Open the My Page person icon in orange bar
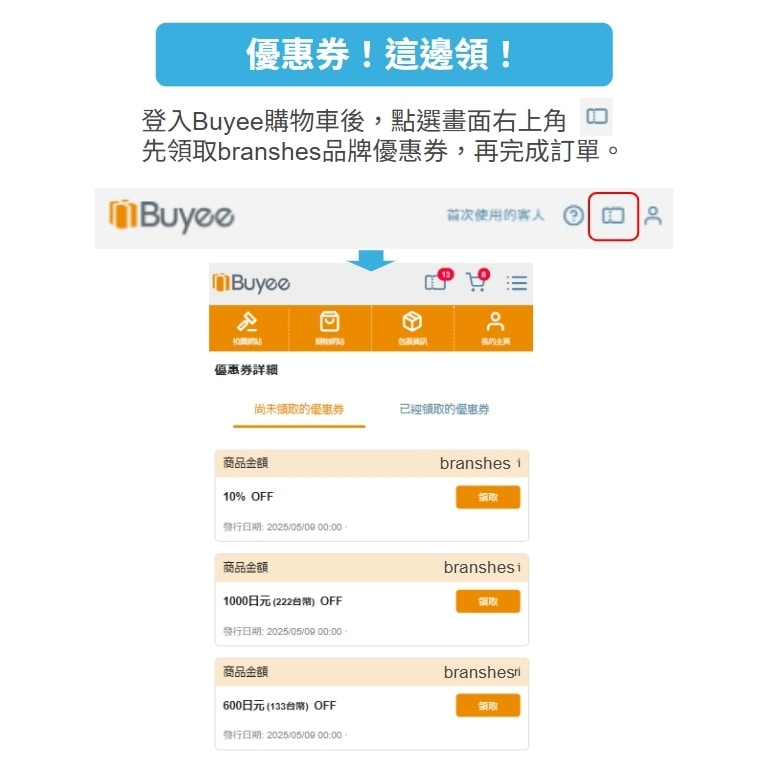Viewport: 780px width, 774px height. point(495,327)
